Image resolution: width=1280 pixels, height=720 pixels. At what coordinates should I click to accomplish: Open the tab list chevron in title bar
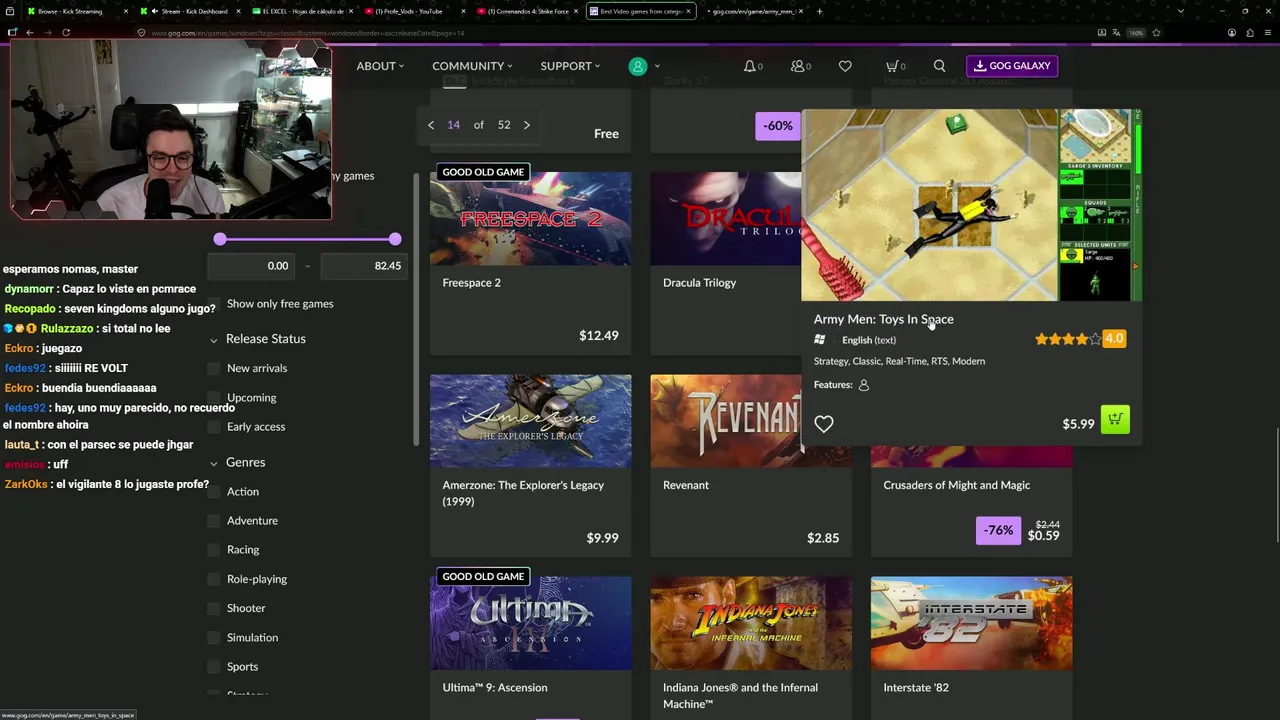(1183, 11)
